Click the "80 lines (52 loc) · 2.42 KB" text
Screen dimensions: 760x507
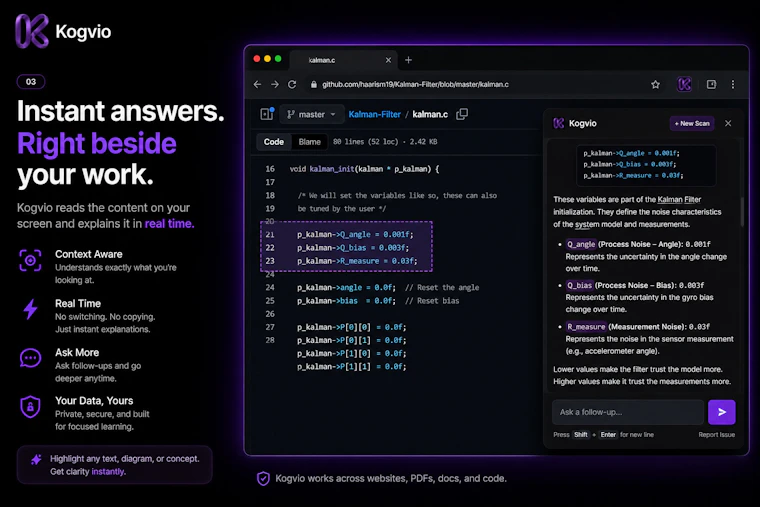(x=385, y=142)
